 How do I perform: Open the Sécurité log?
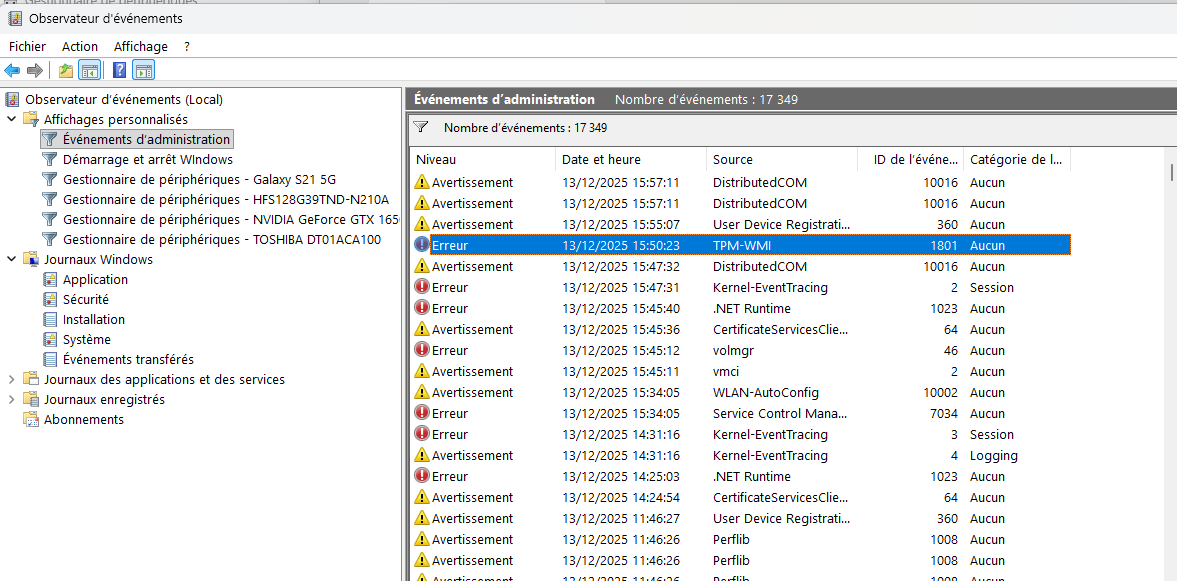point(86,299)
